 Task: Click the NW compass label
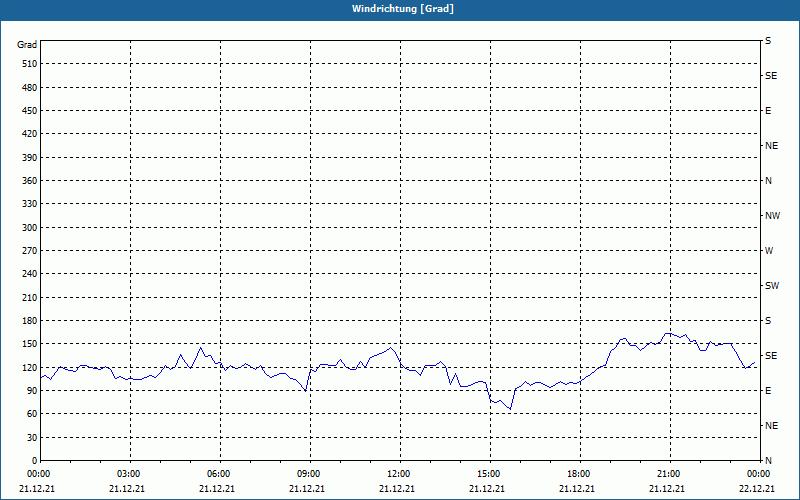coord(772,216)
